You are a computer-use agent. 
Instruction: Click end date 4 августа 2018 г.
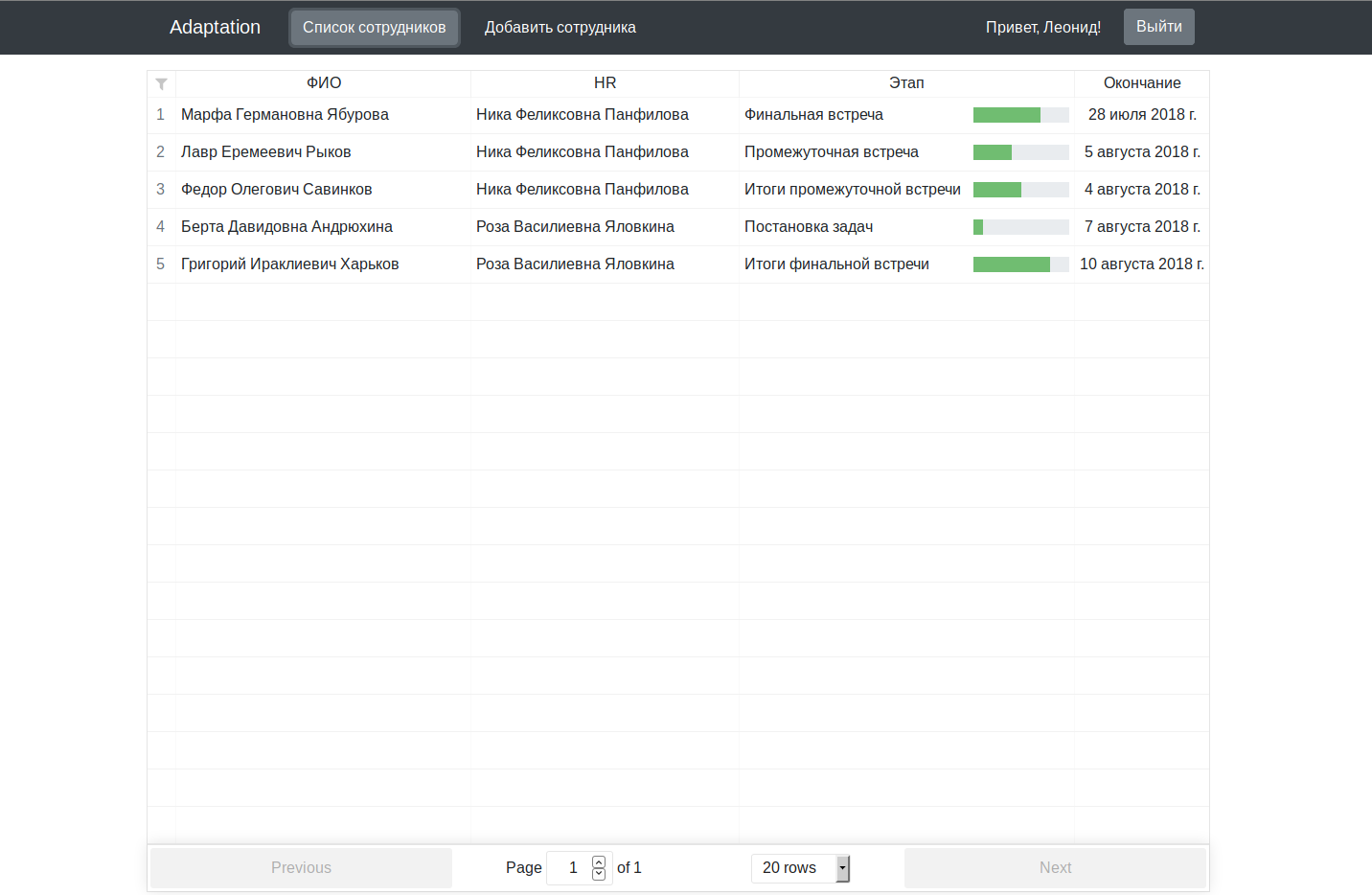1142,190
